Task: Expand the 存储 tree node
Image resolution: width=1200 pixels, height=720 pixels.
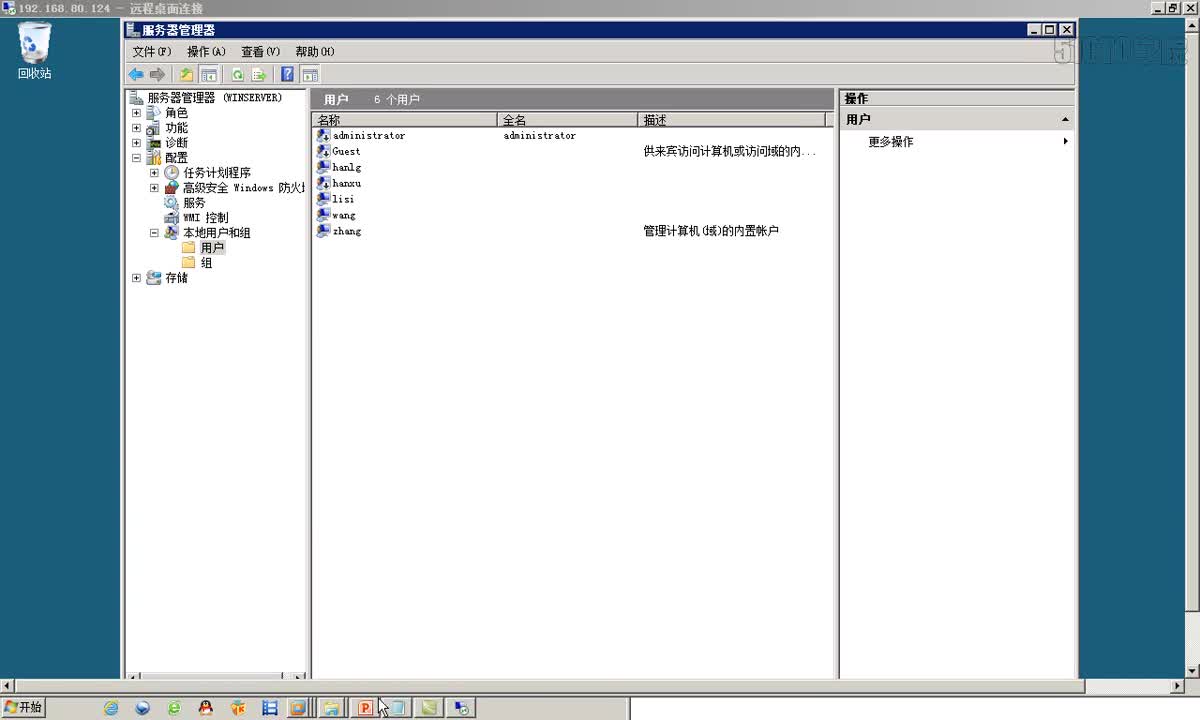Action: coord(136,278)
